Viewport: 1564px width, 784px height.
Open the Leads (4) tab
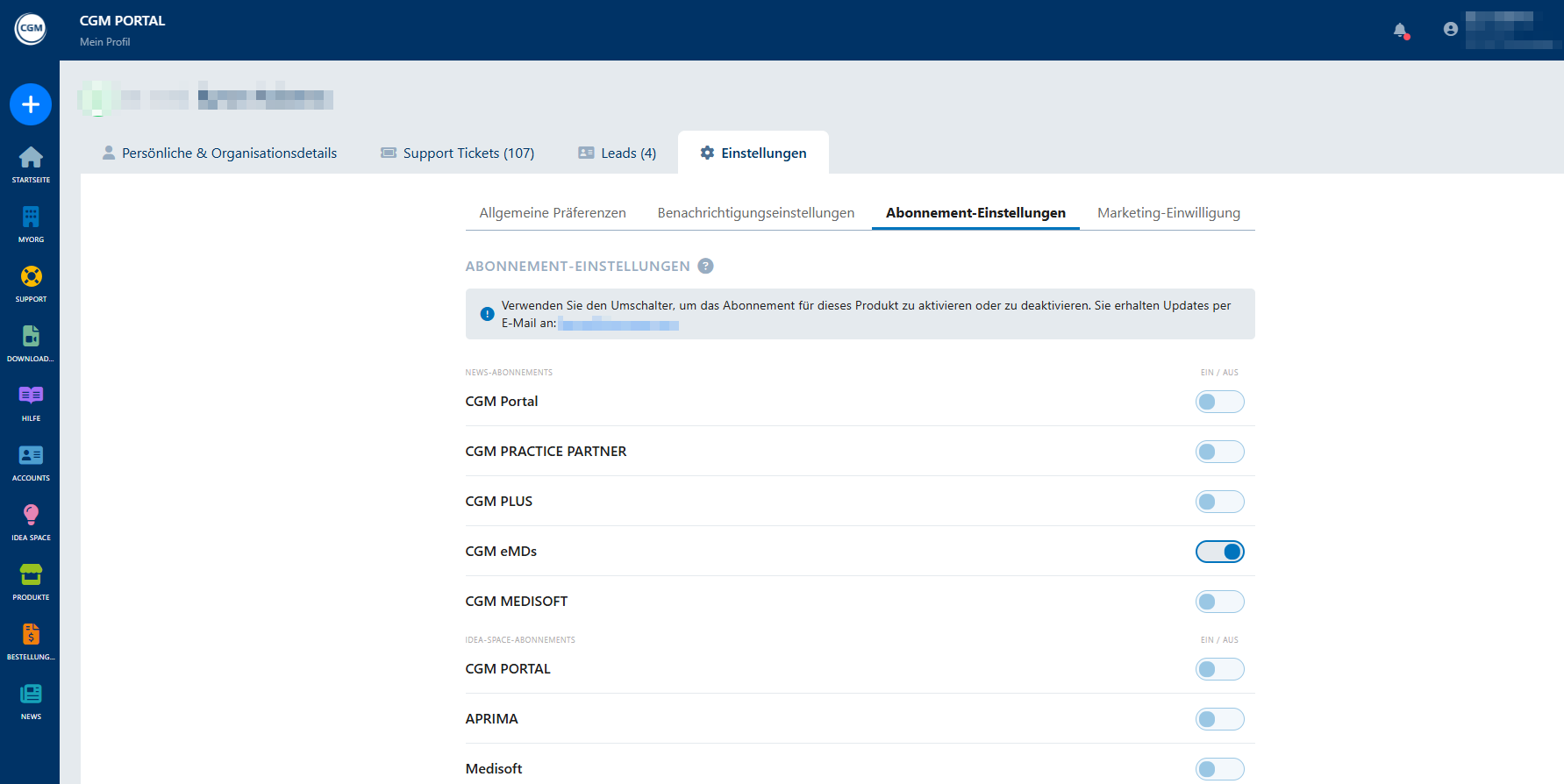617,153
